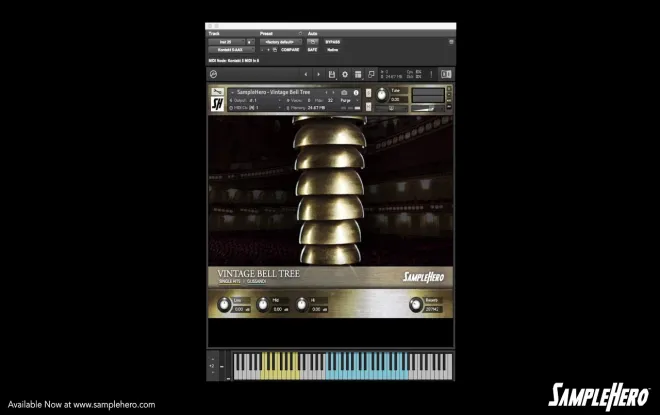Open Kontakt options gear icon
Viewport: 660px width, 415px height.
pos(345,74)
